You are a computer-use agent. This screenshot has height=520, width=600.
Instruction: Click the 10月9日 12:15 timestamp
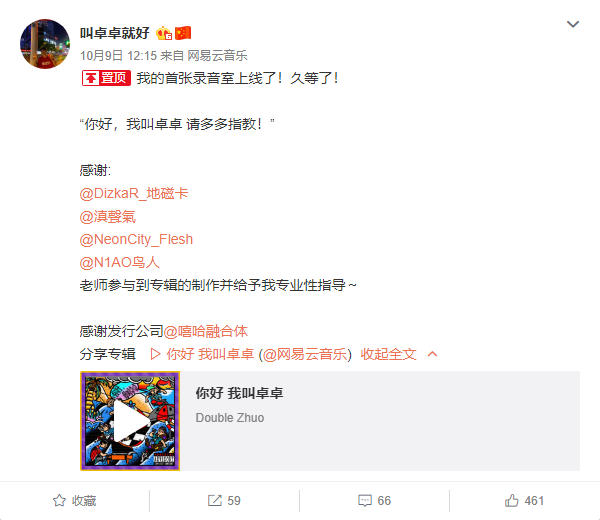118,56
